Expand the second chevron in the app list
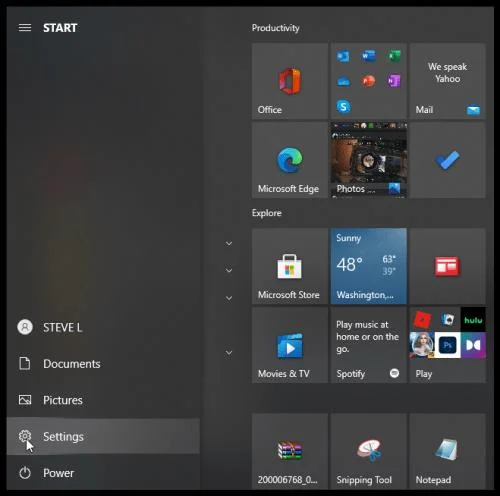The height and width of the screenshot is (496, 500). pos(229,270)
